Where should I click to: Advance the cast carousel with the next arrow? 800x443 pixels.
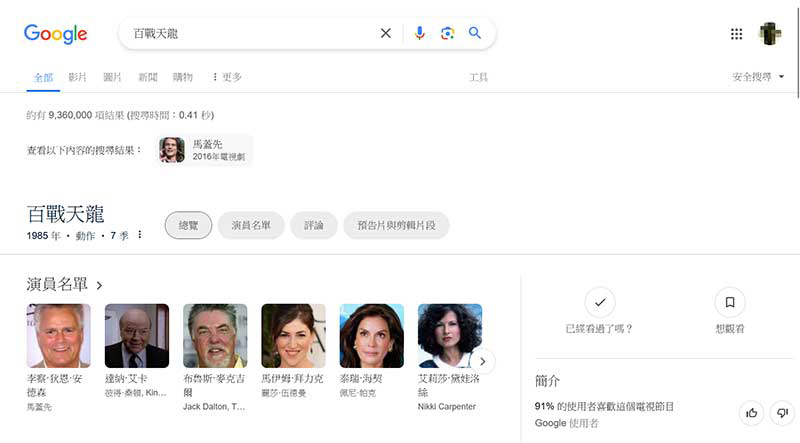click(482, 361)
